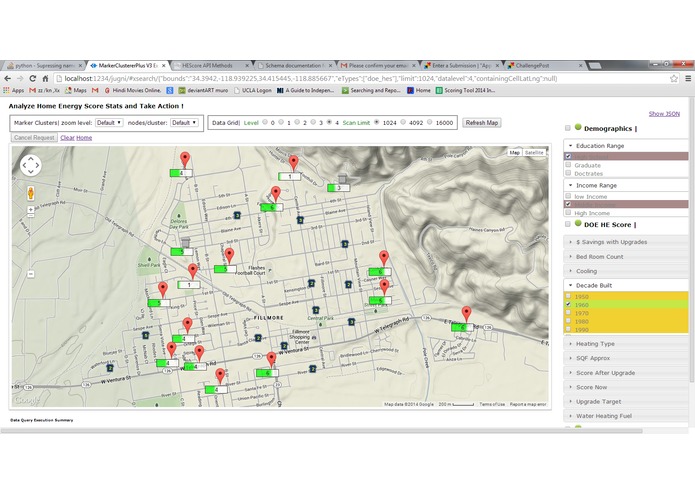695x494 pixels.
Task: Open the Apps bookmarks shortcut
Action: (14, 90)
